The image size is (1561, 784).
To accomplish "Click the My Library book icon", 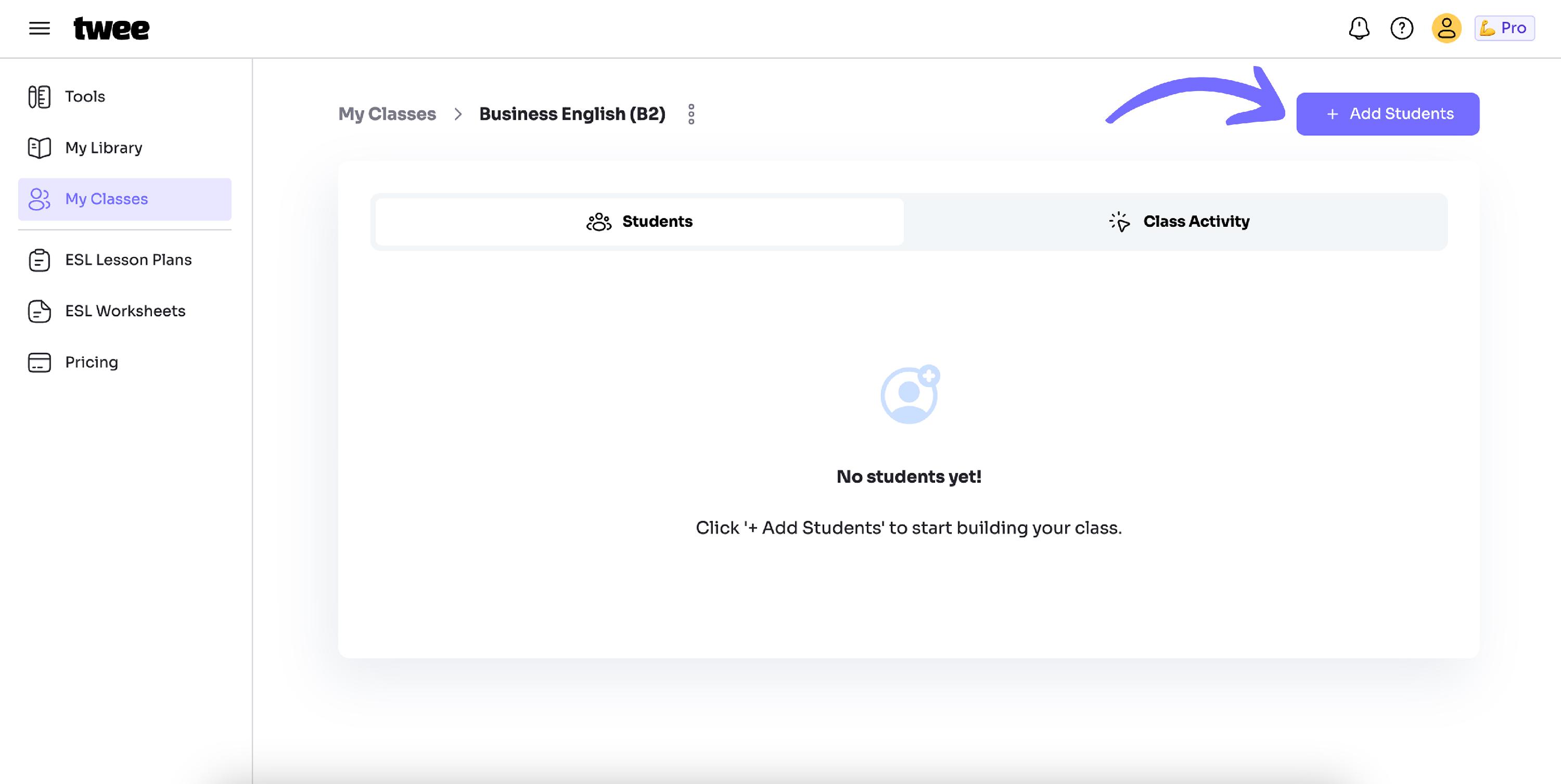I will 40,148.
